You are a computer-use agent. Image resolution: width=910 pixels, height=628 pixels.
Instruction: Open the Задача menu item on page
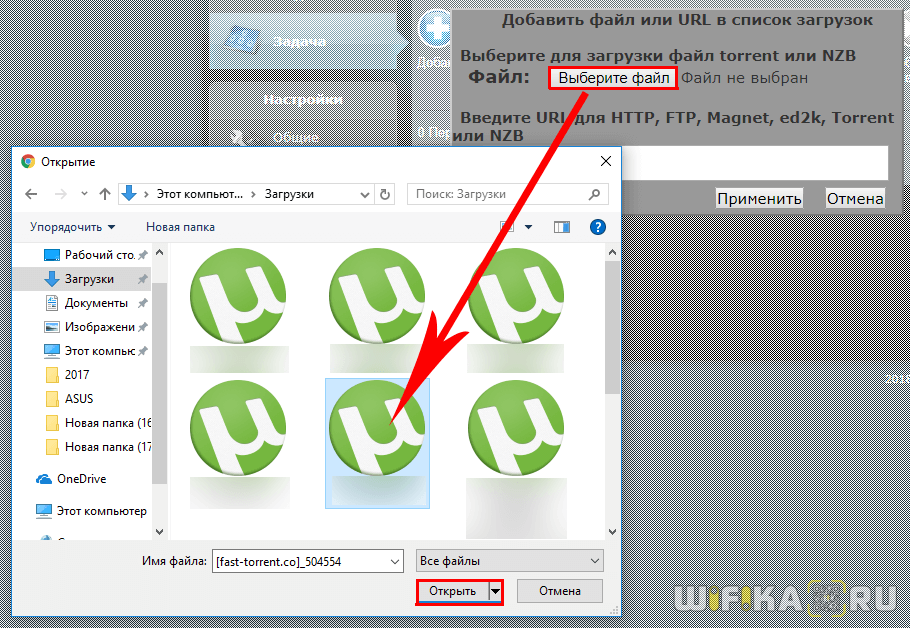304,41
